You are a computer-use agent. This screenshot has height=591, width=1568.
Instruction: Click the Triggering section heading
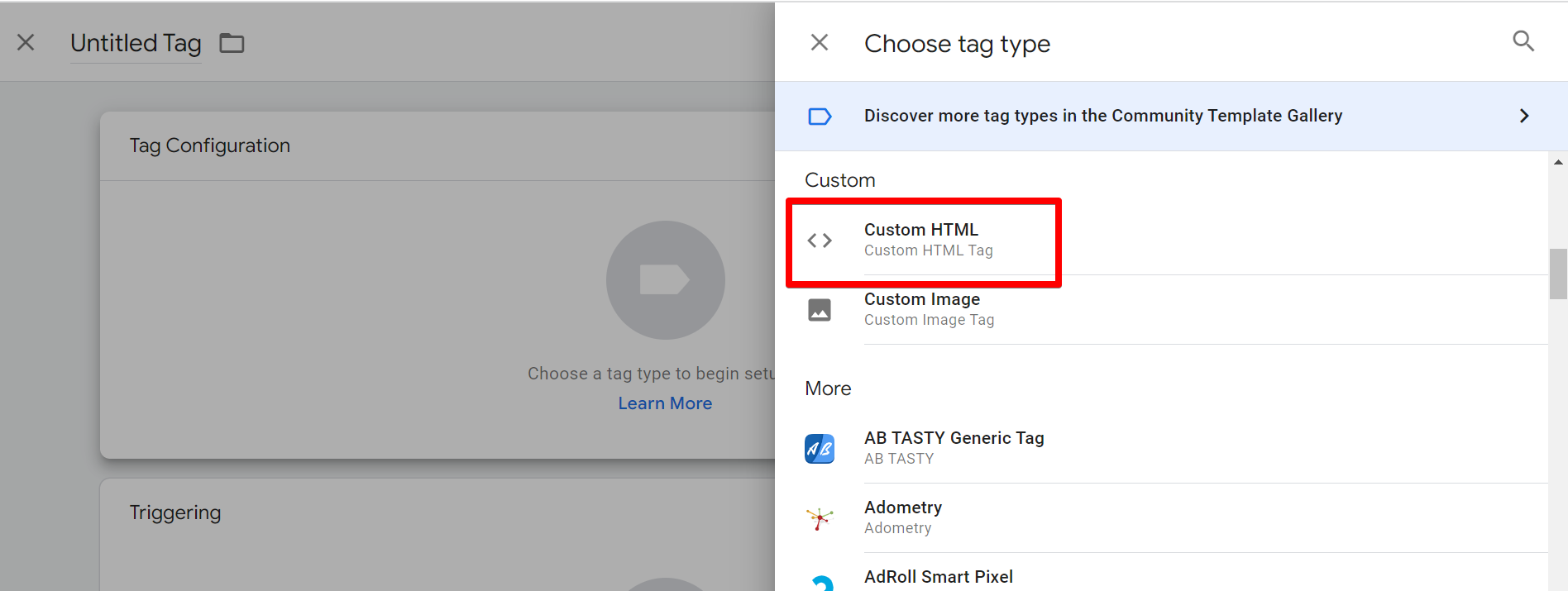point(175,512)
